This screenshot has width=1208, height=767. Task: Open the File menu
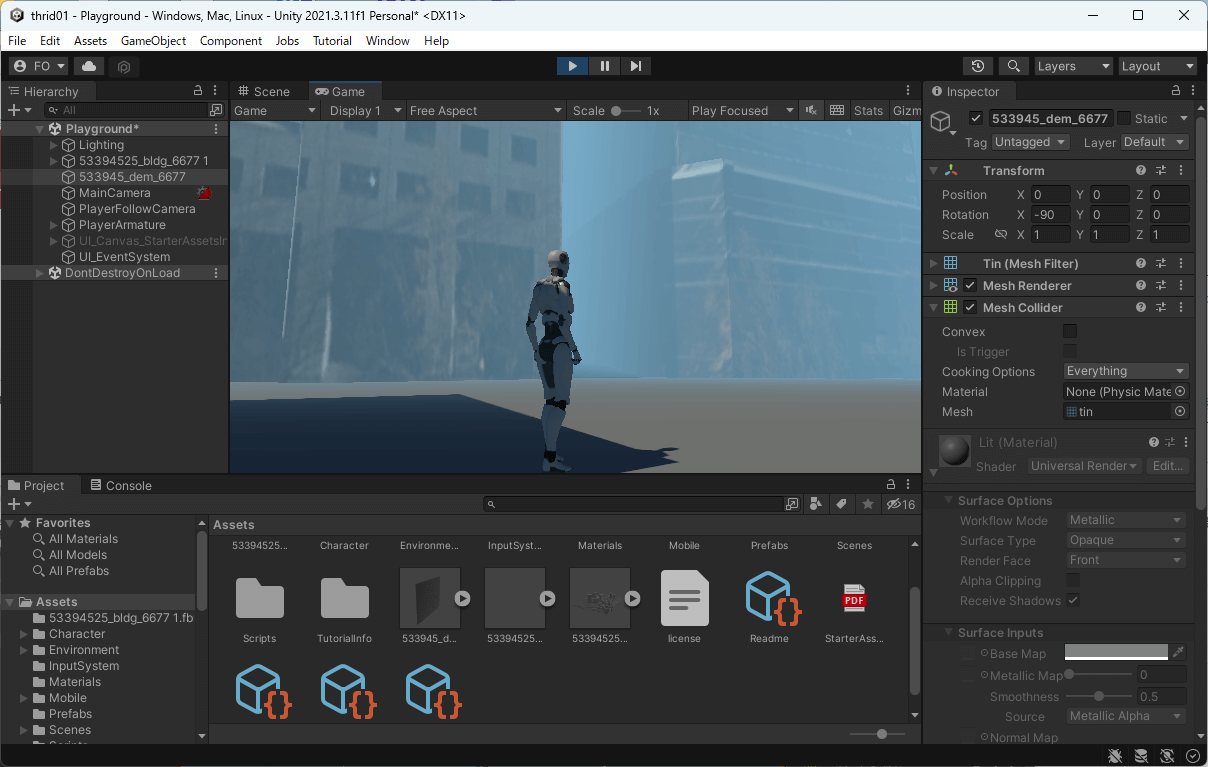tap(17, 41)
